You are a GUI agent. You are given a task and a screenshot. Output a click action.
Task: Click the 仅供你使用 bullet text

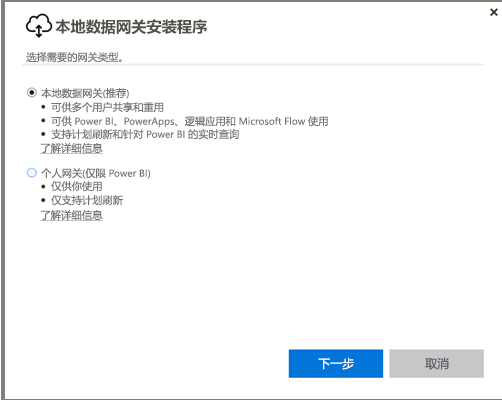(x=77, y=186)
